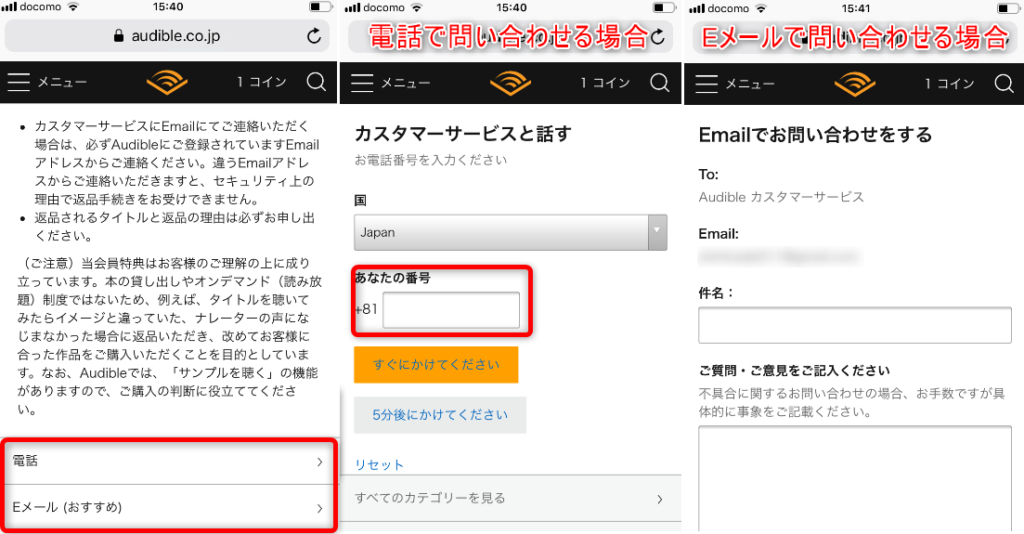Tap lock icon beside audible.co.jp
This screenshot has width=1024, height=534.
(118, 36)
